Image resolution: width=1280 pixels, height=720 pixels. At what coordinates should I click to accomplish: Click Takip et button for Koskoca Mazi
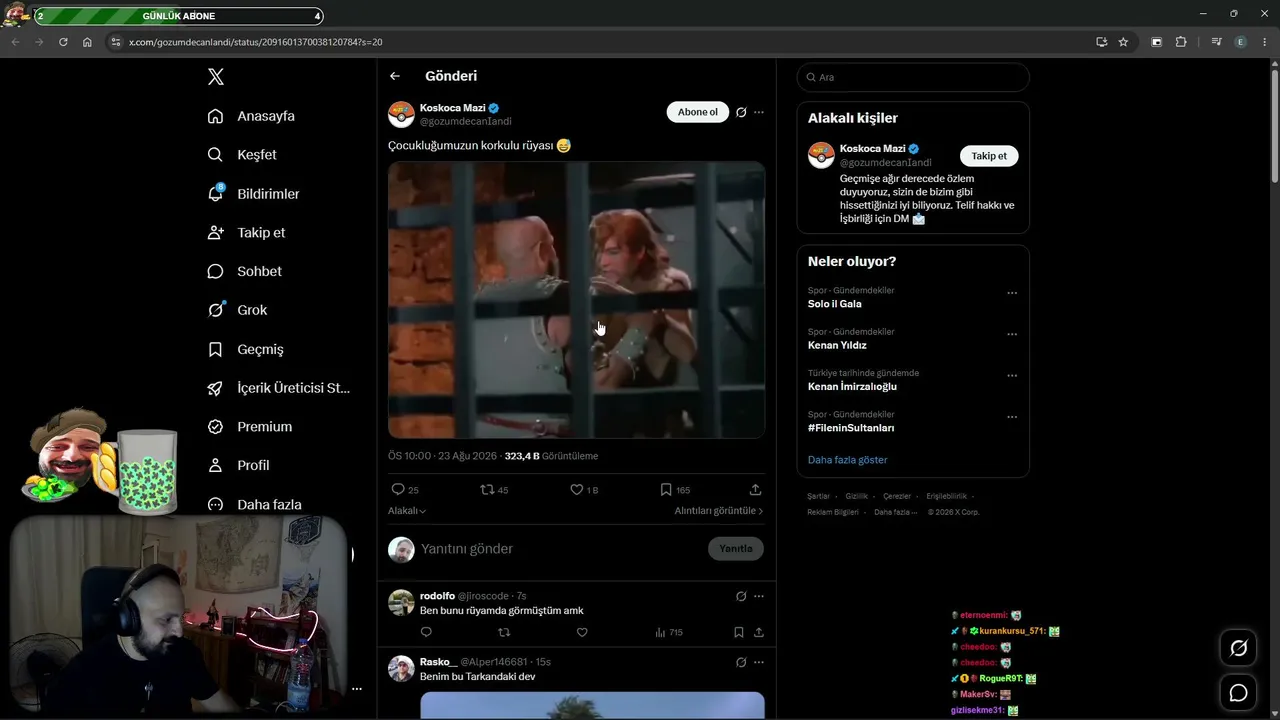point(989,156)
